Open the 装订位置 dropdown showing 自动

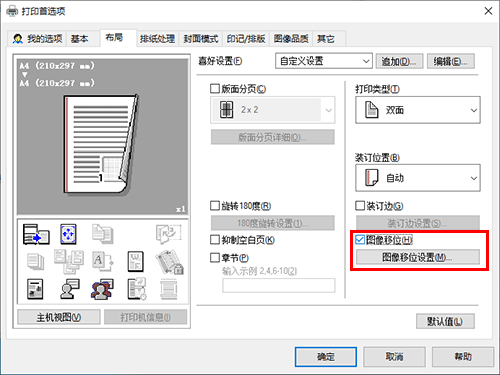[418, 178]
